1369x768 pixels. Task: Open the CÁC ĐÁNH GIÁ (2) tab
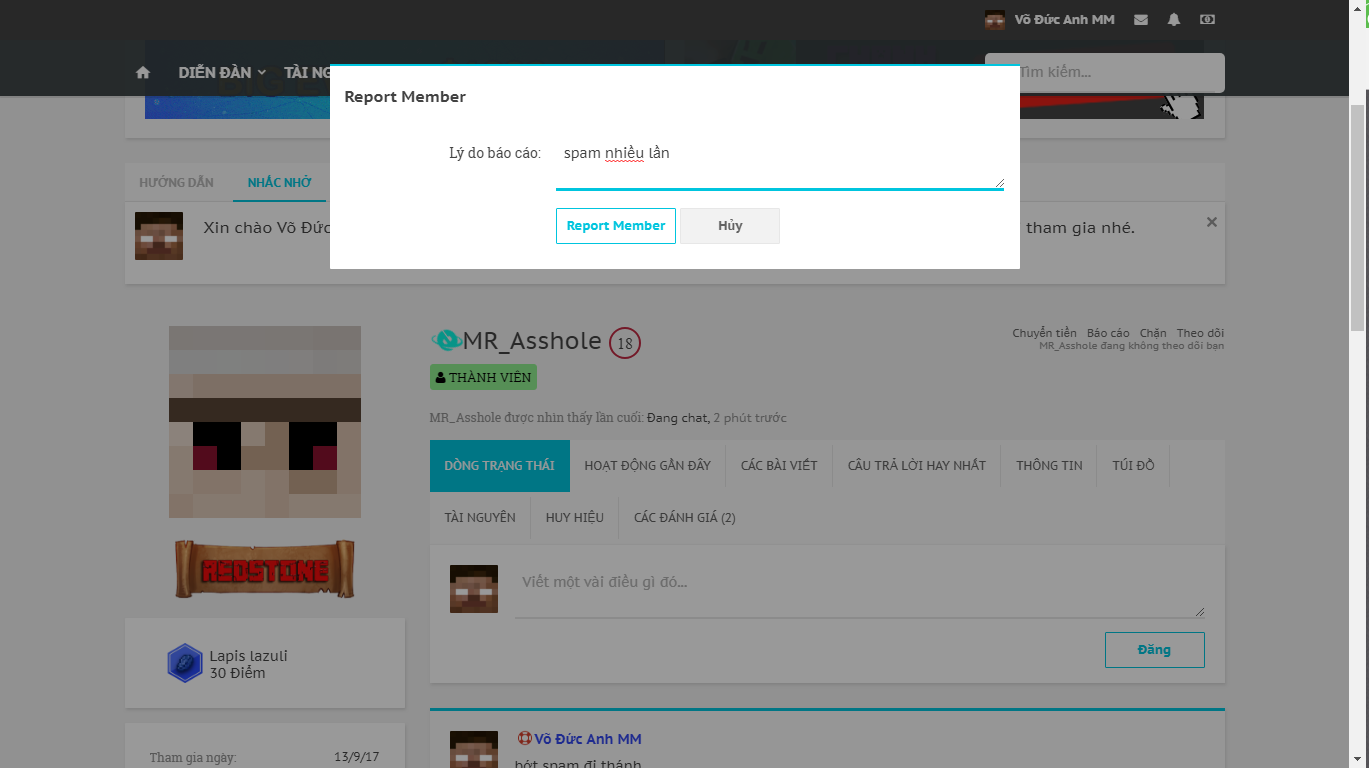click(x=685, y=518)
